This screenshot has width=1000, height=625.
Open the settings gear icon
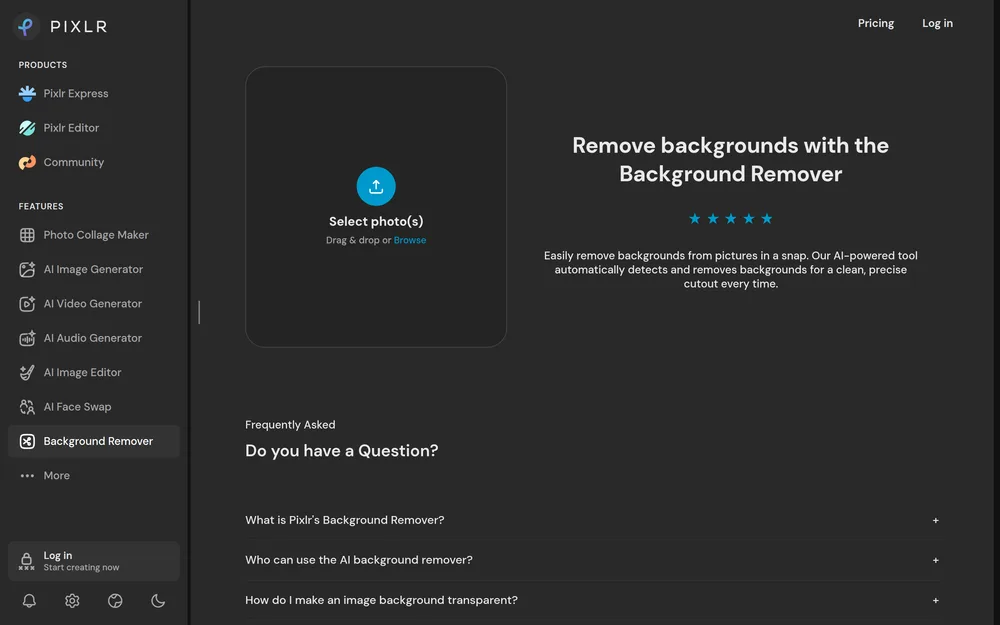point(72,601)
